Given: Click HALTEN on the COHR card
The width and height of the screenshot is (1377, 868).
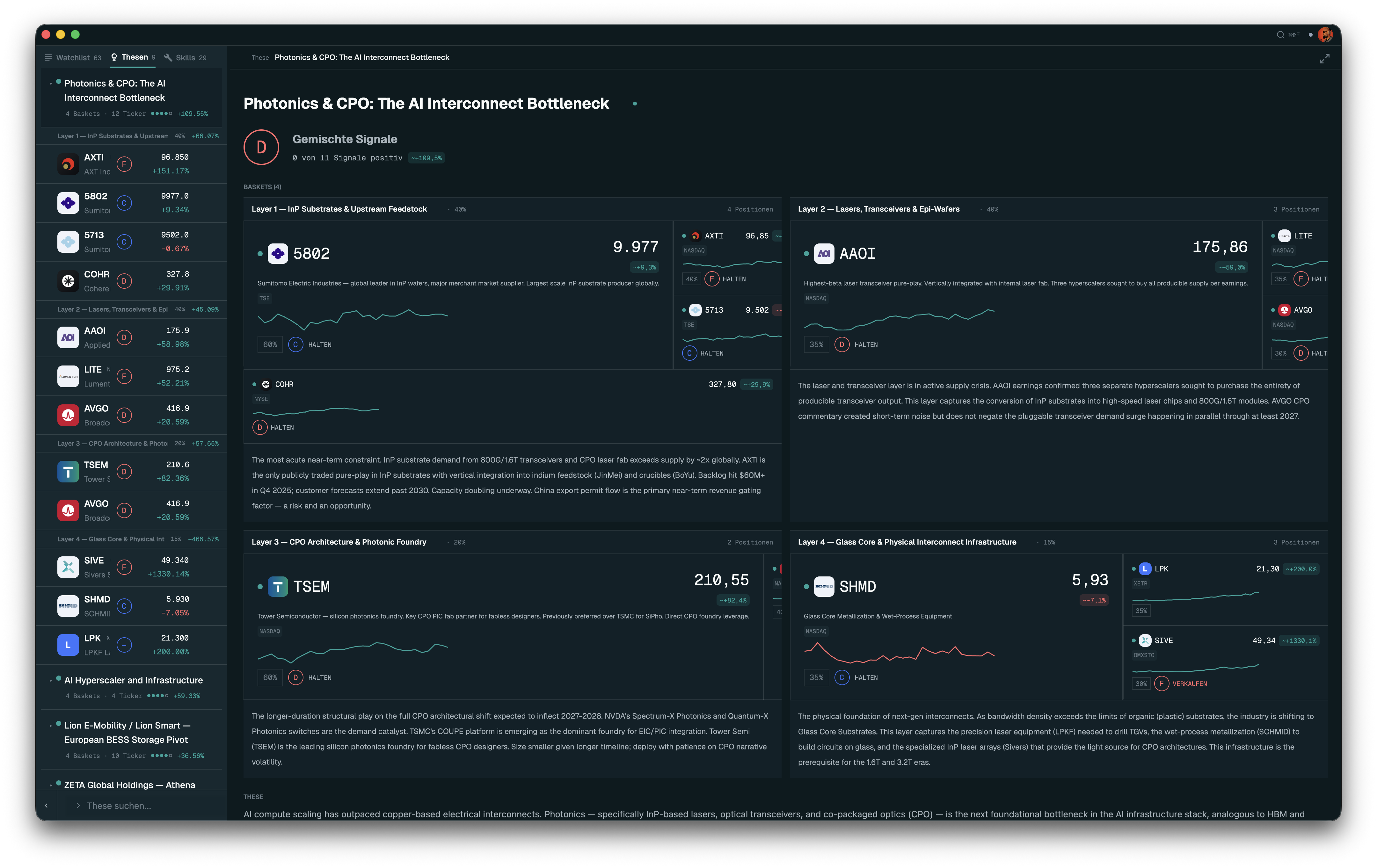Looking at the screenshot, I should (282, 428).
